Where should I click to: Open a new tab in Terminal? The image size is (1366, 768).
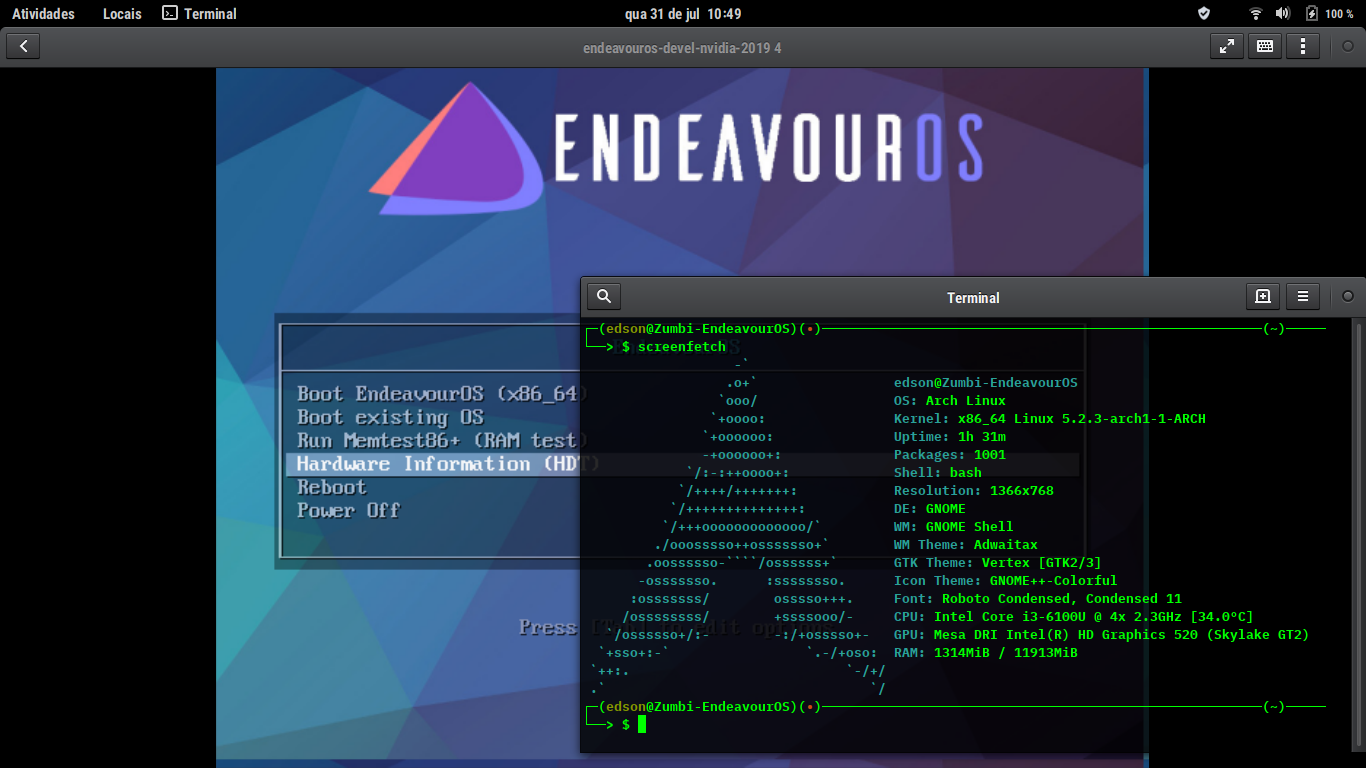pos(1263,296)
